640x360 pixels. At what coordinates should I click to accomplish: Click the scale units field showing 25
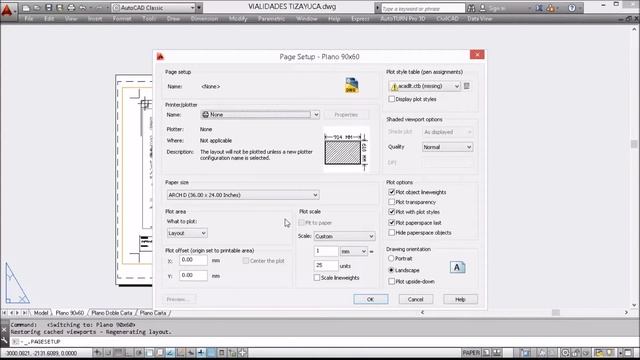click(x=326, y=265)
